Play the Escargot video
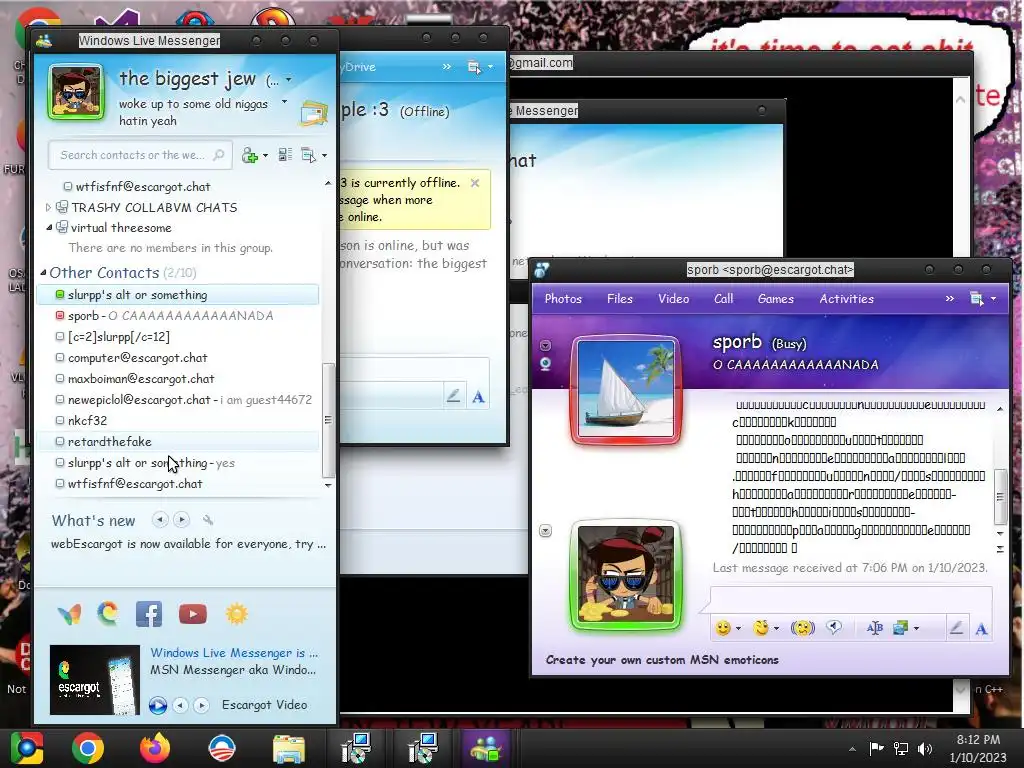Image resolution: width=1024 pixels, height=768 pixels. click(x=157, y=705)
